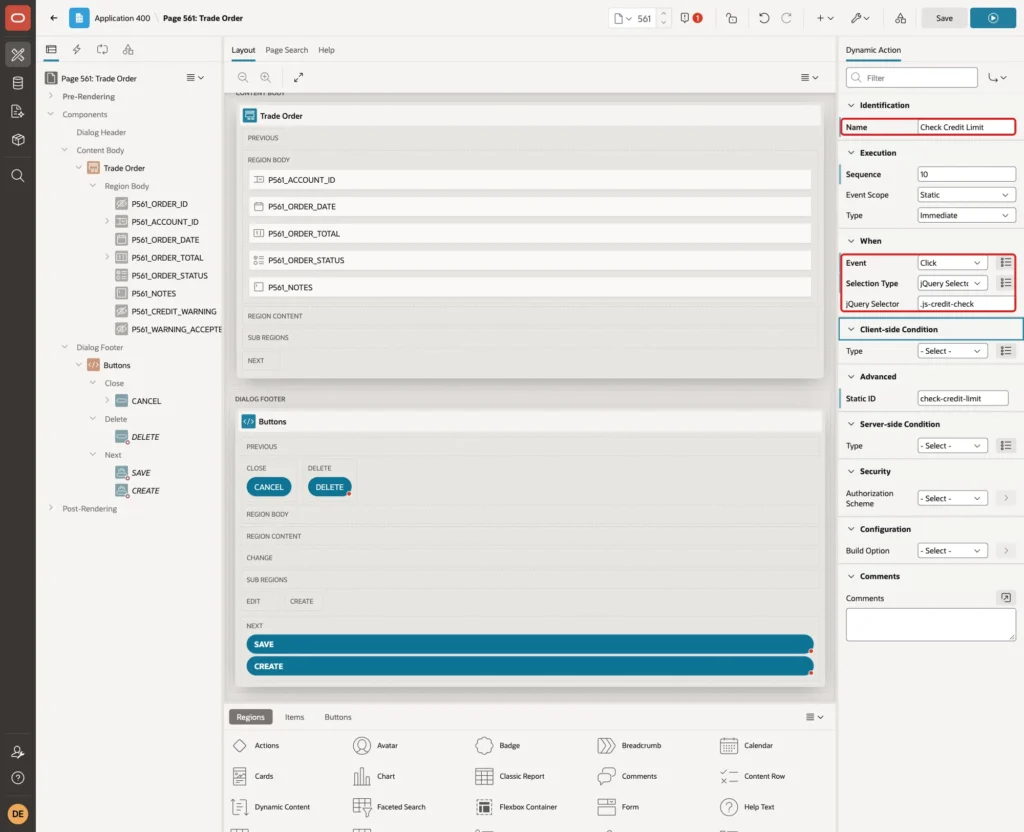Open the Authorization Scheme dropdown

(x=952, y=498)
